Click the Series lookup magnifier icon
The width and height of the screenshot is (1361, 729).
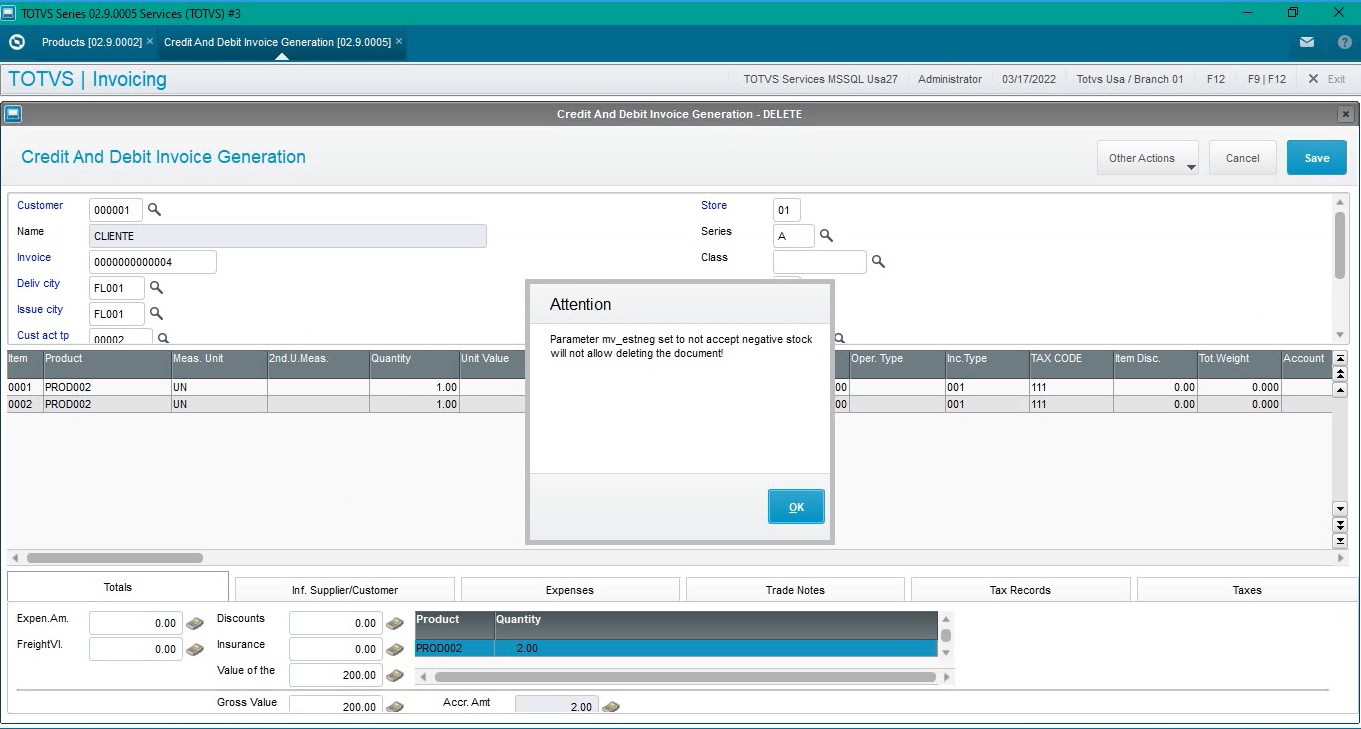tap(826, 236)
